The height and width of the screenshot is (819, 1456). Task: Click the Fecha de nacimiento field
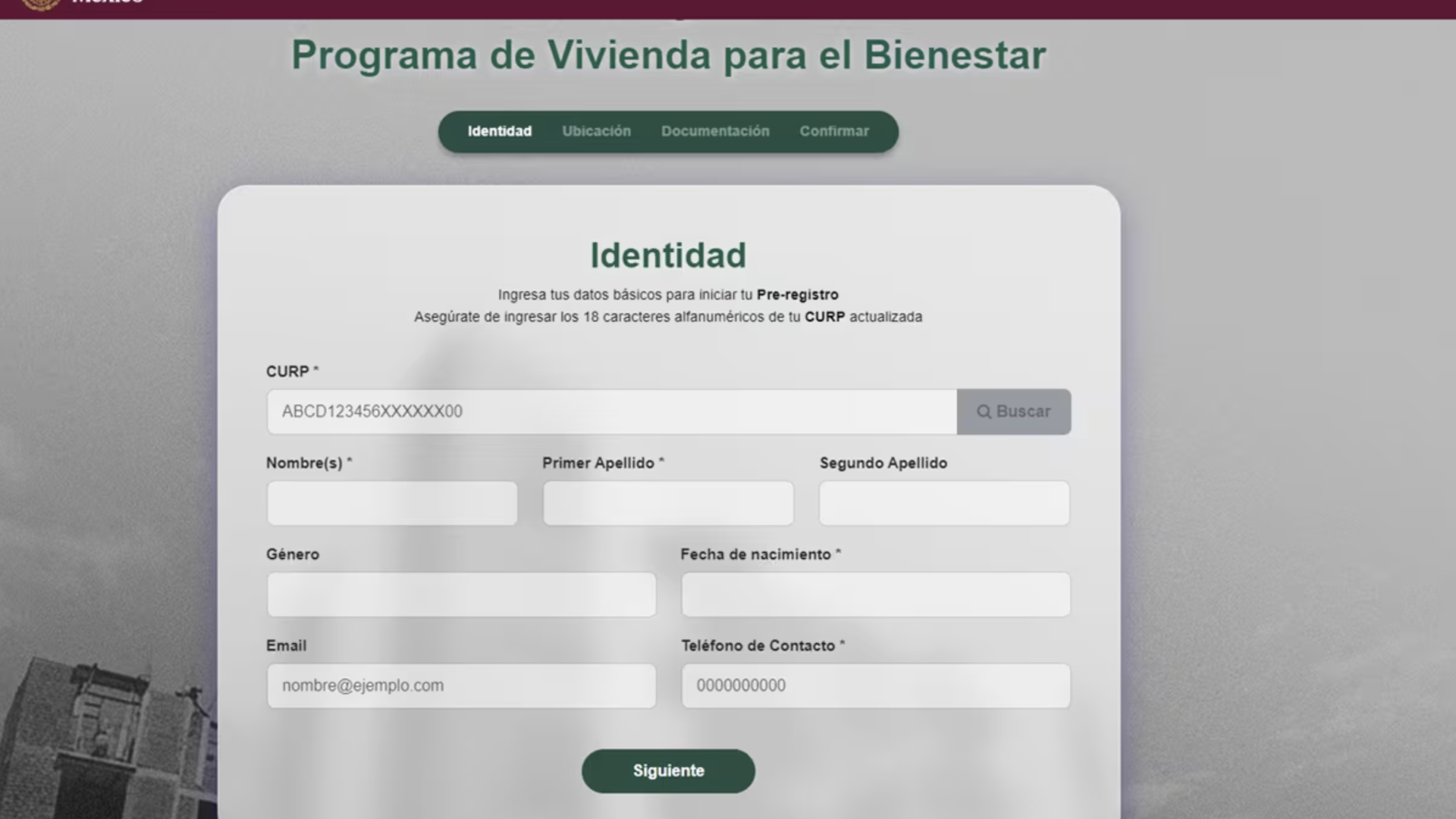click(x=876, y=595)
